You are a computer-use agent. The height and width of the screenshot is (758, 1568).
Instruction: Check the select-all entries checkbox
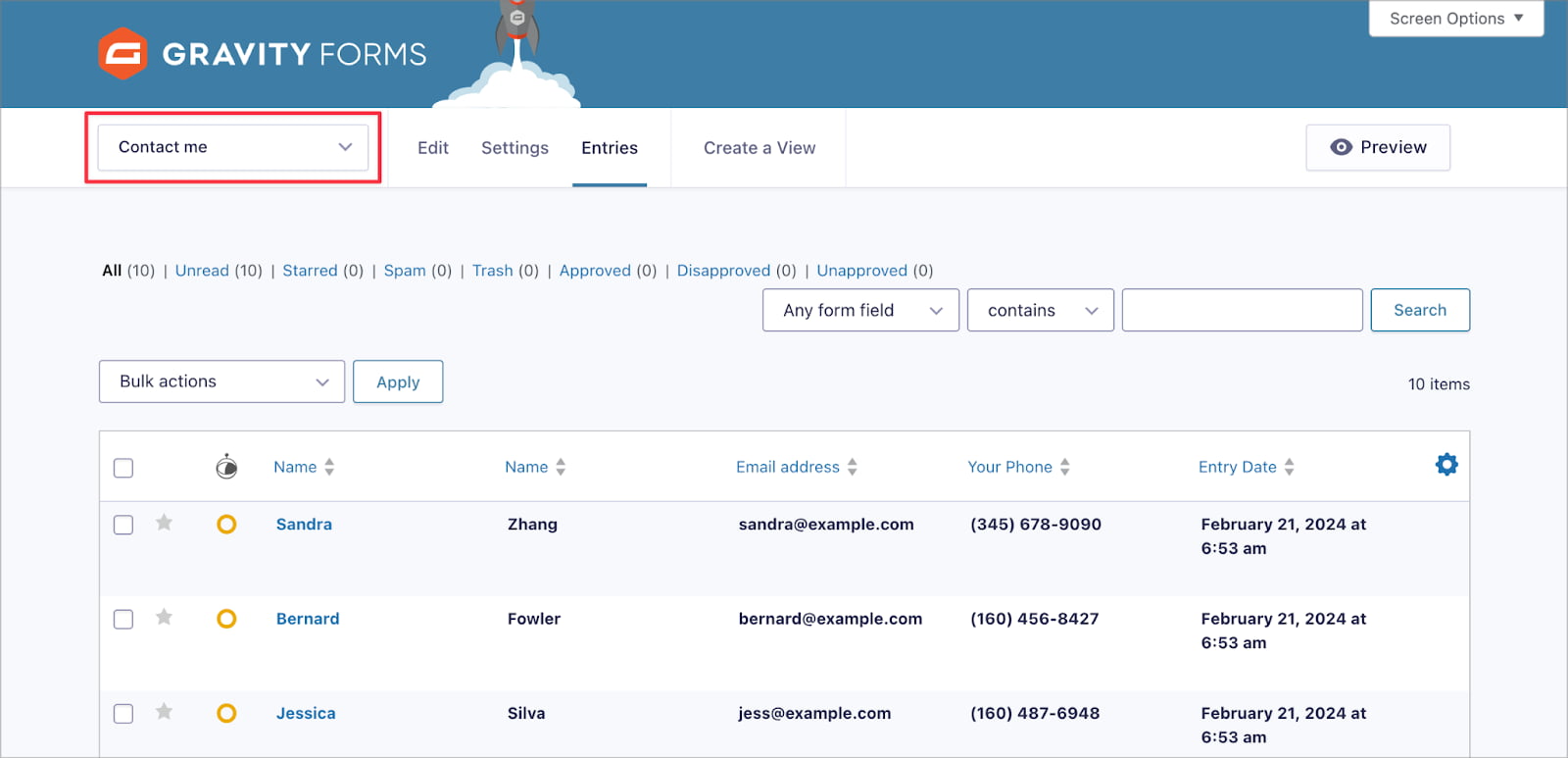point(123,468)
